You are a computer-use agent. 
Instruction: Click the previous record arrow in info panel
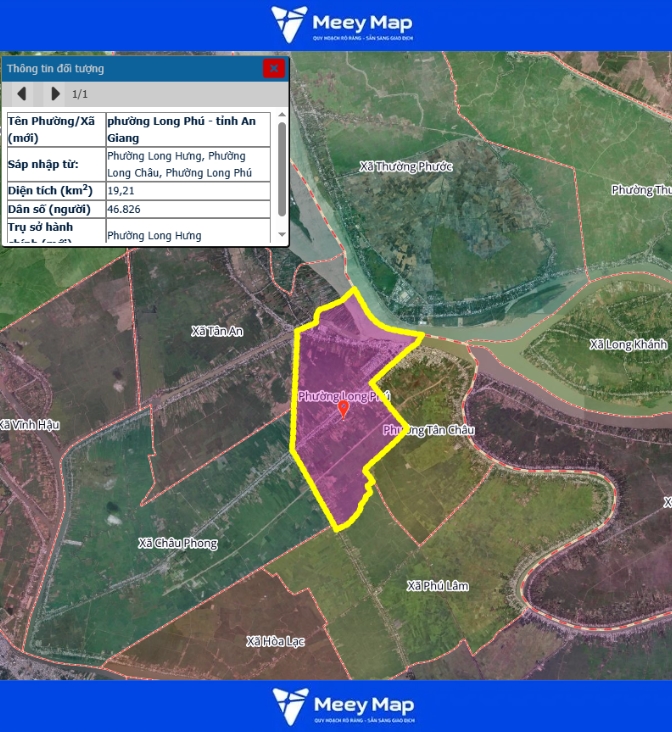click(x=20, y=94)
